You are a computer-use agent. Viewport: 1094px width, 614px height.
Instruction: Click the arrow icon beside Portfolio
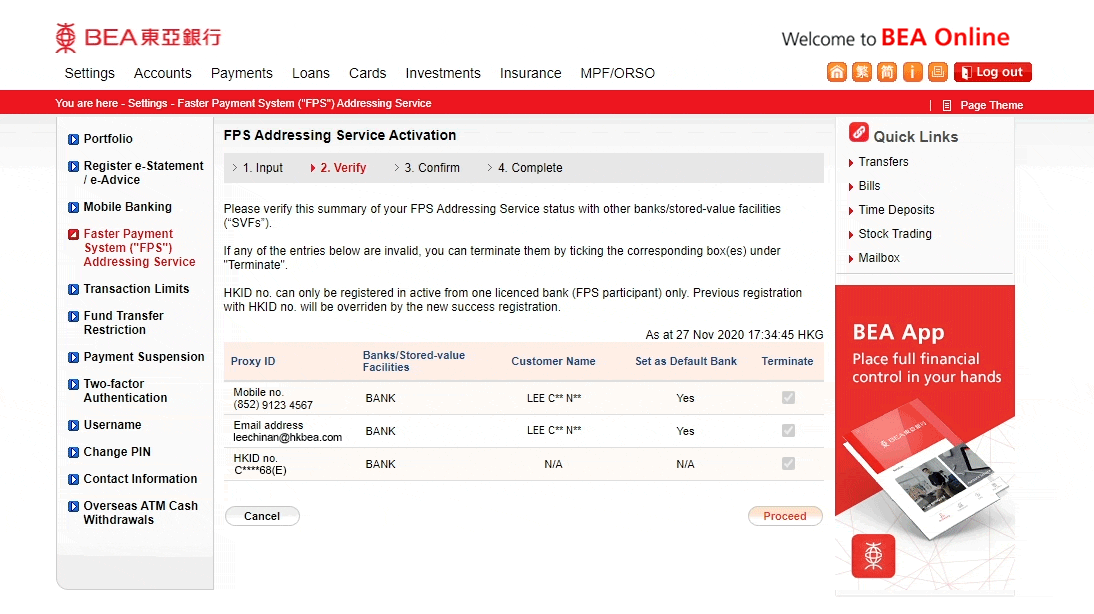pyautogui.click(x=73, y=139)
